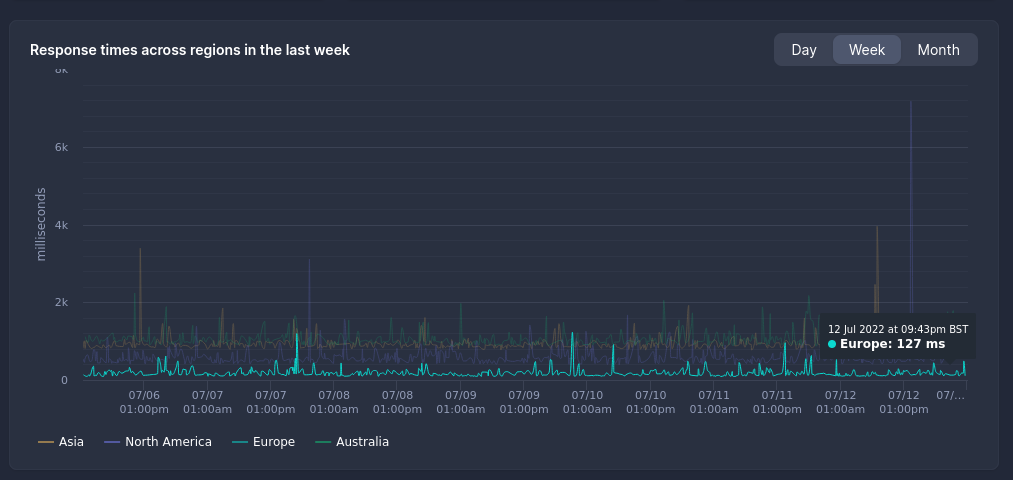Click the 0 y-axis label
This screenshot has width=1013, height=480.
pyautogui.click(x=64, y=380)
